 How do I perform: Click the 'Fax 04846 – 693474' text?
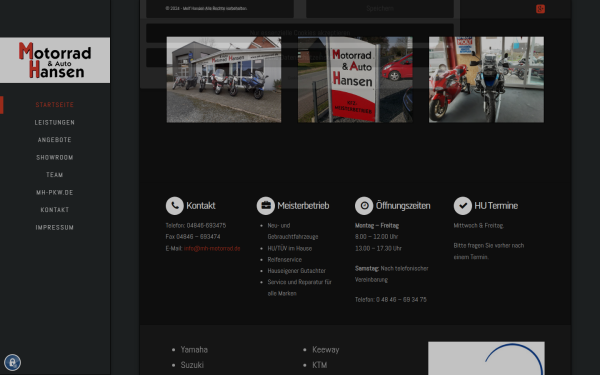(193, 236)
